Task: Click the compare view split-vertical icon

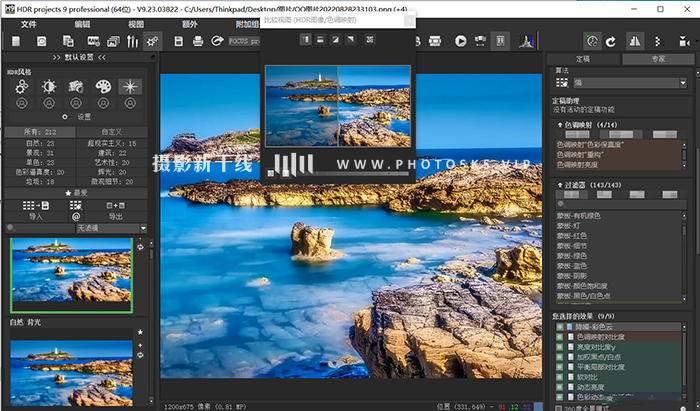Action: (x=305, y=40)
